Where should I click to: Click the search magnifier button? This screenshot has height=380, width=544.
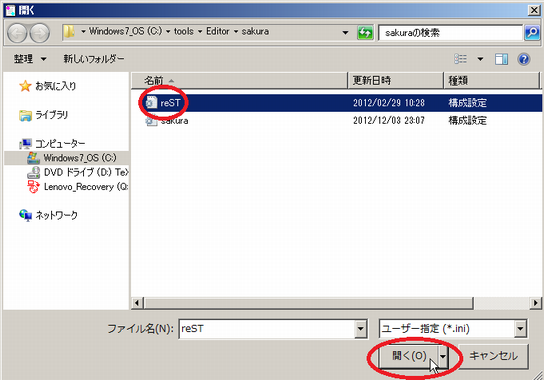coord(532,33)
